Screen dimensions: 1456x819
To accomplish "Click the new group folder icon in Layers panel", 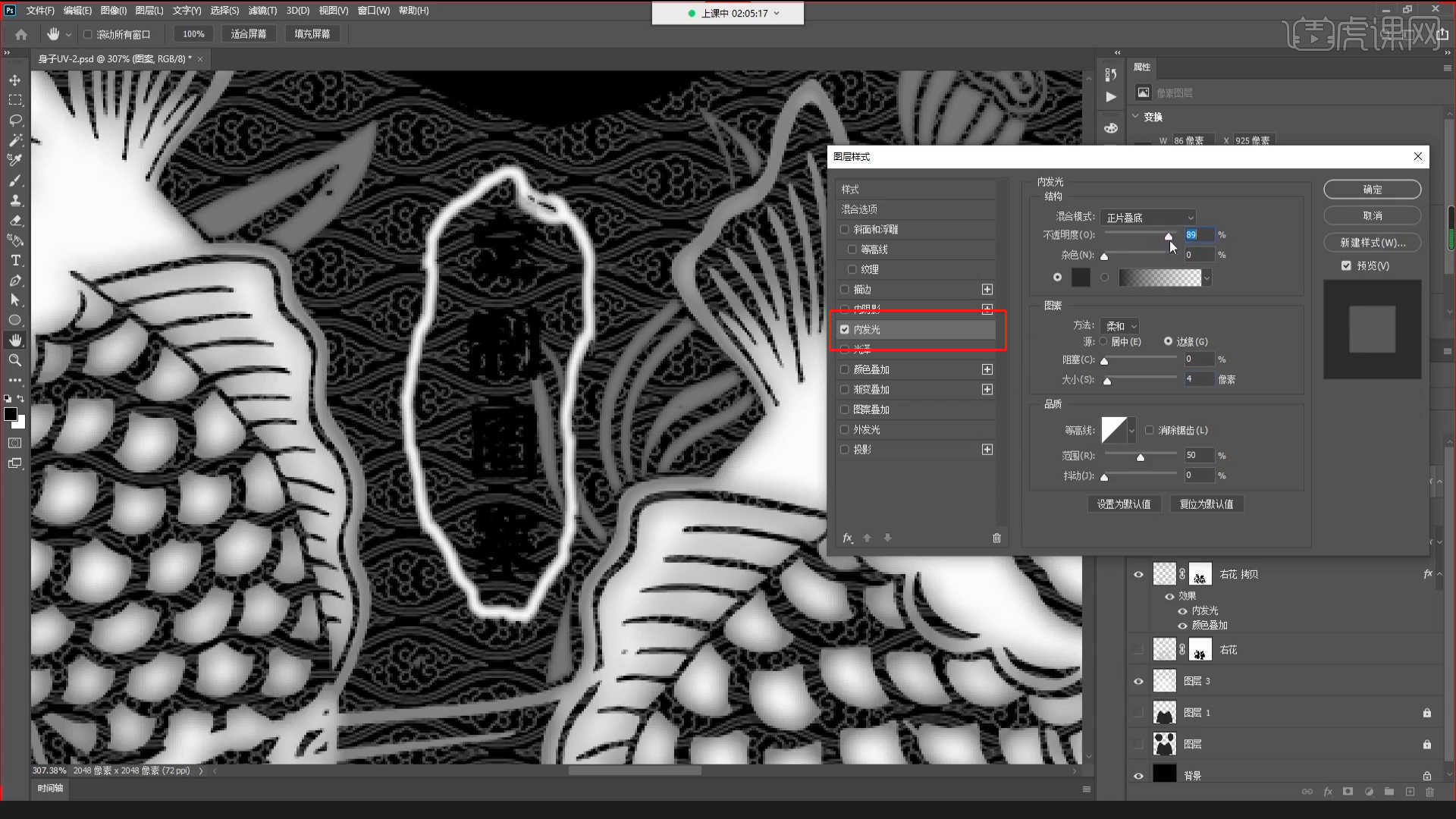I will (x=1389, y=792).
